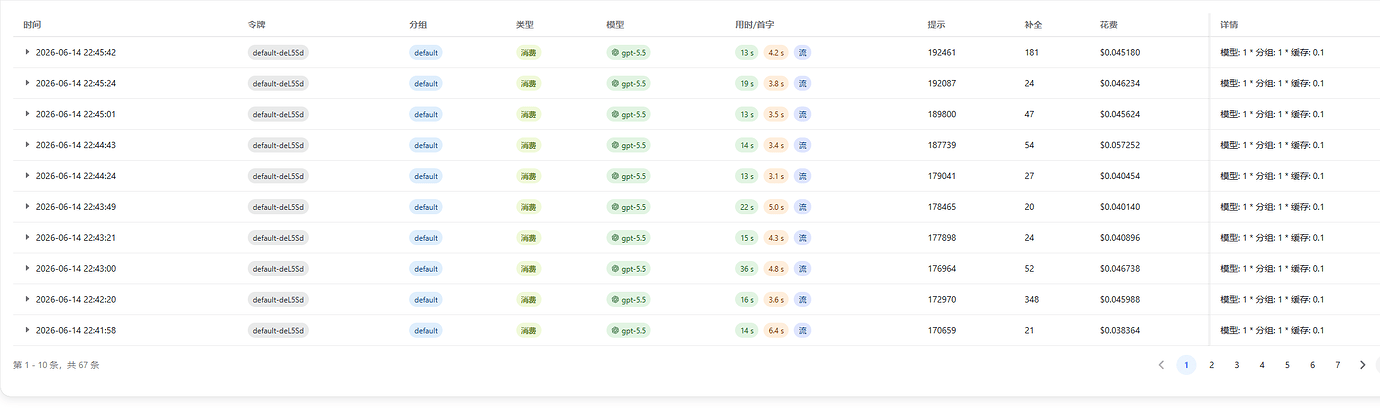Click default-deL5Sd token tag in 22:45:01 row
Image resolution: width=1380 pixels, height=408 pixels.
click(278, 115)
